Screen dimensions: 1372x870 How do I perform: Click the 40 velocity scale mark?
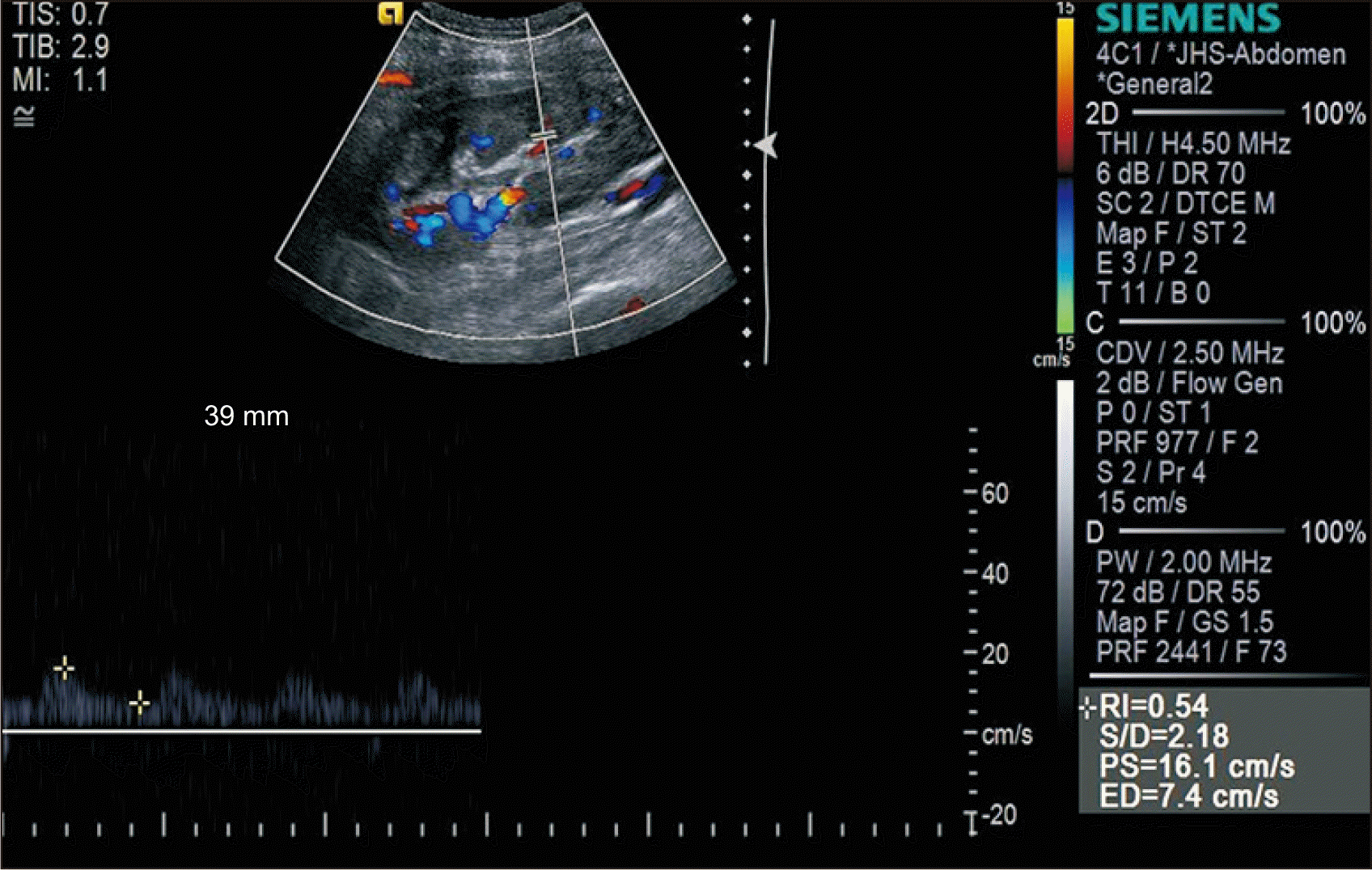[995, 573]
